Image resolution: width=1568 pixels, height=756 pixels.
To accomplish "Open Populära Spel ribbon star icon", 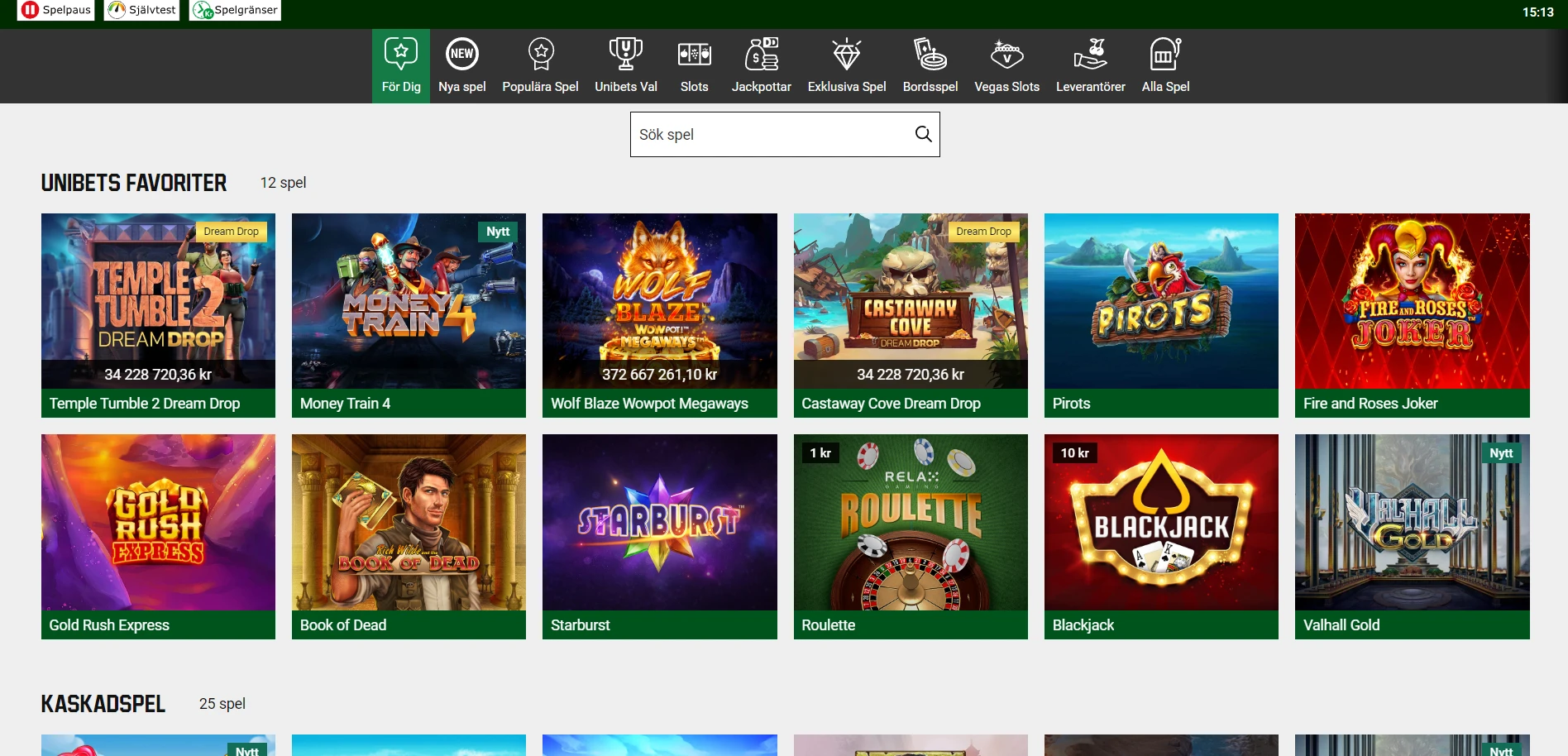I will [x=541, y=55].
